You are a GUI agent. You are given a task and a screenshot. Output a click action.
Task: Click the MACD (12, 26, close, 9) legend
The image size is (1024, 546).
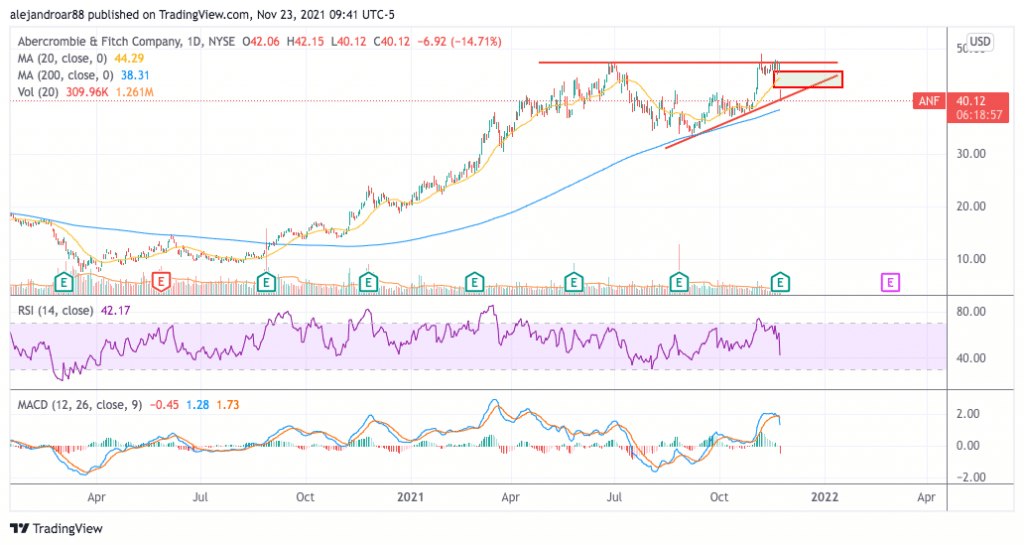[79, 404]
